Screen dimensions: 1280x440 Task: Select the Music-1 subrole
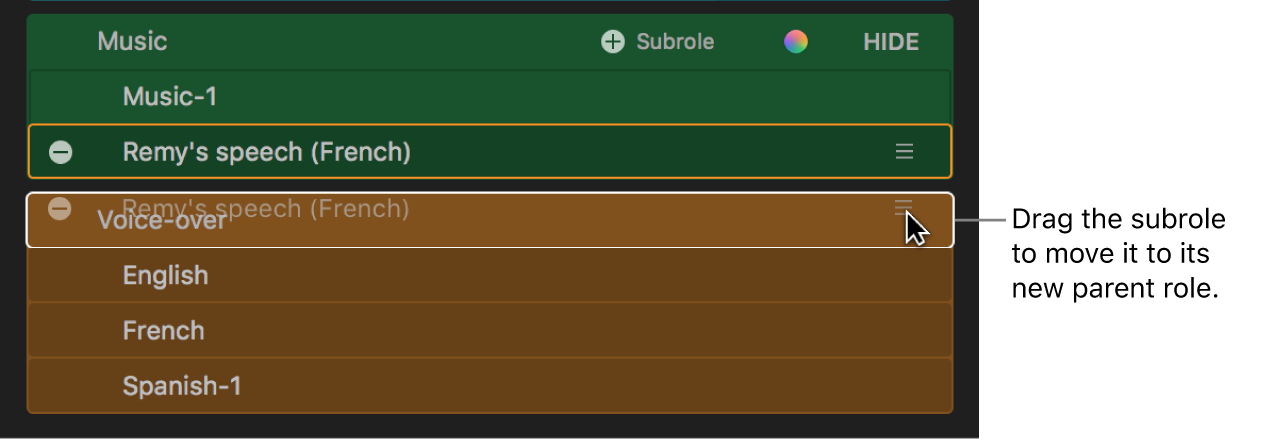[x=170, y=97]
